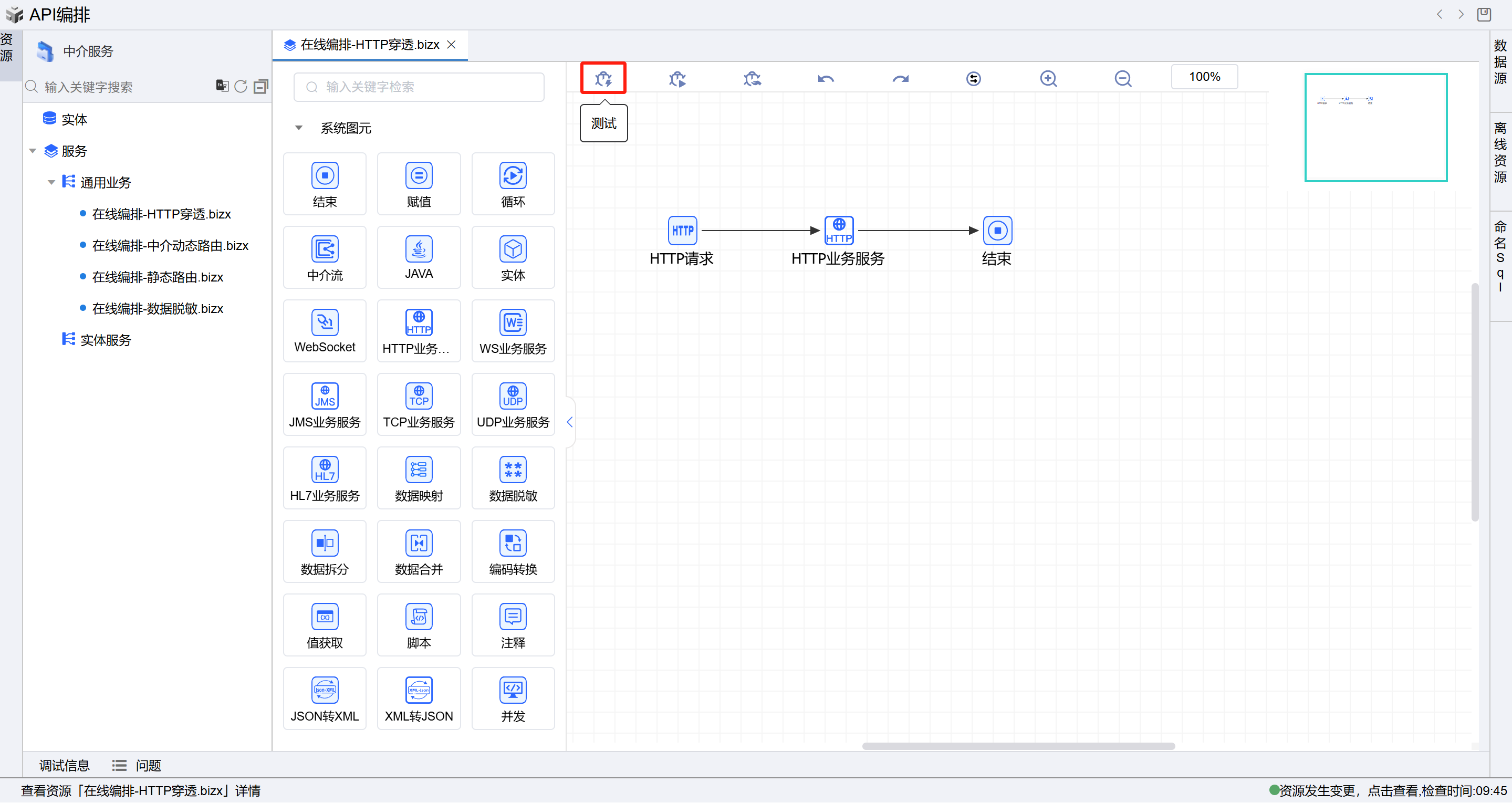Click the undo arrow in canvas toolbar
The image size is (1512, 803).
pos(825,78)
